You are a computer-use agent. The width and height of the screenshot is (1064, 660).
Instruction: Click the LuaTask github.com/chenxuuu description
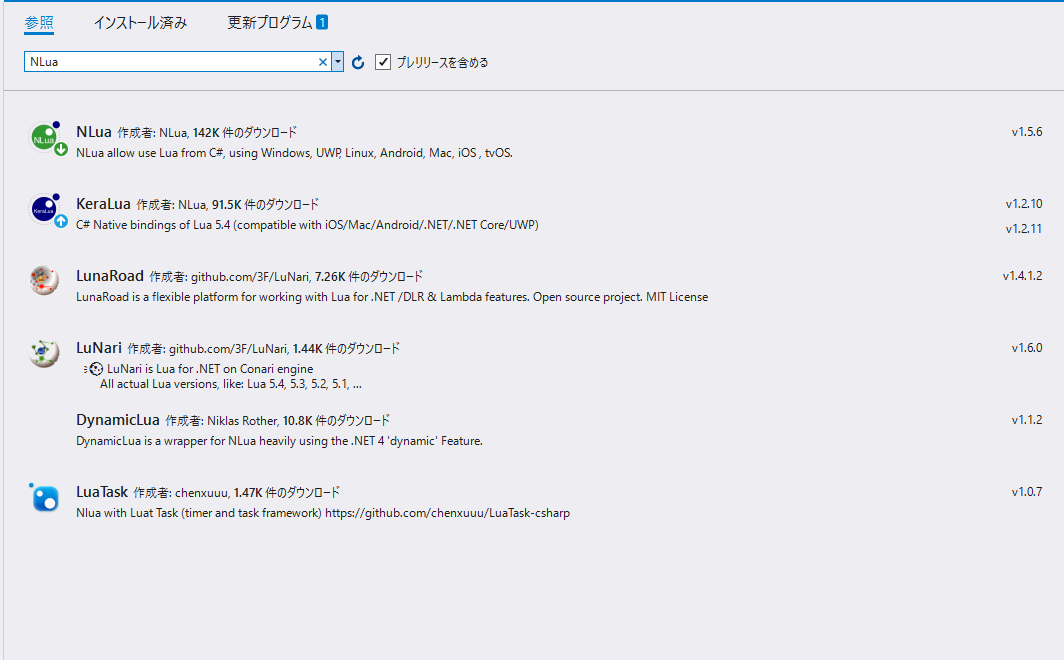pos(323,512)
